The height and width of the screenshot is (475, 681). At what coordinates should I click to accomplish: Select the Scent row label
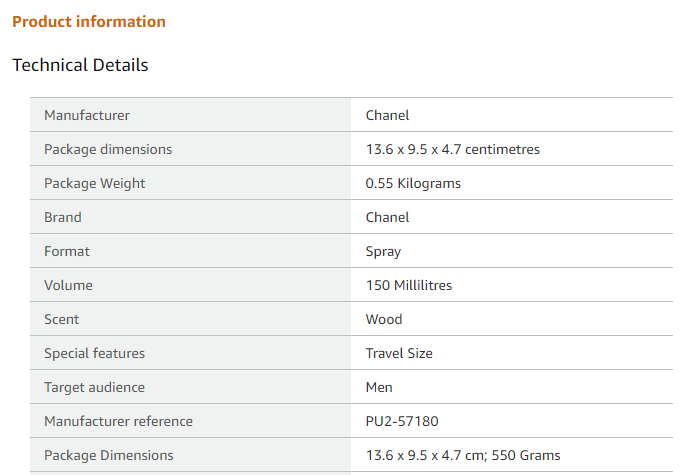(61, 319)
